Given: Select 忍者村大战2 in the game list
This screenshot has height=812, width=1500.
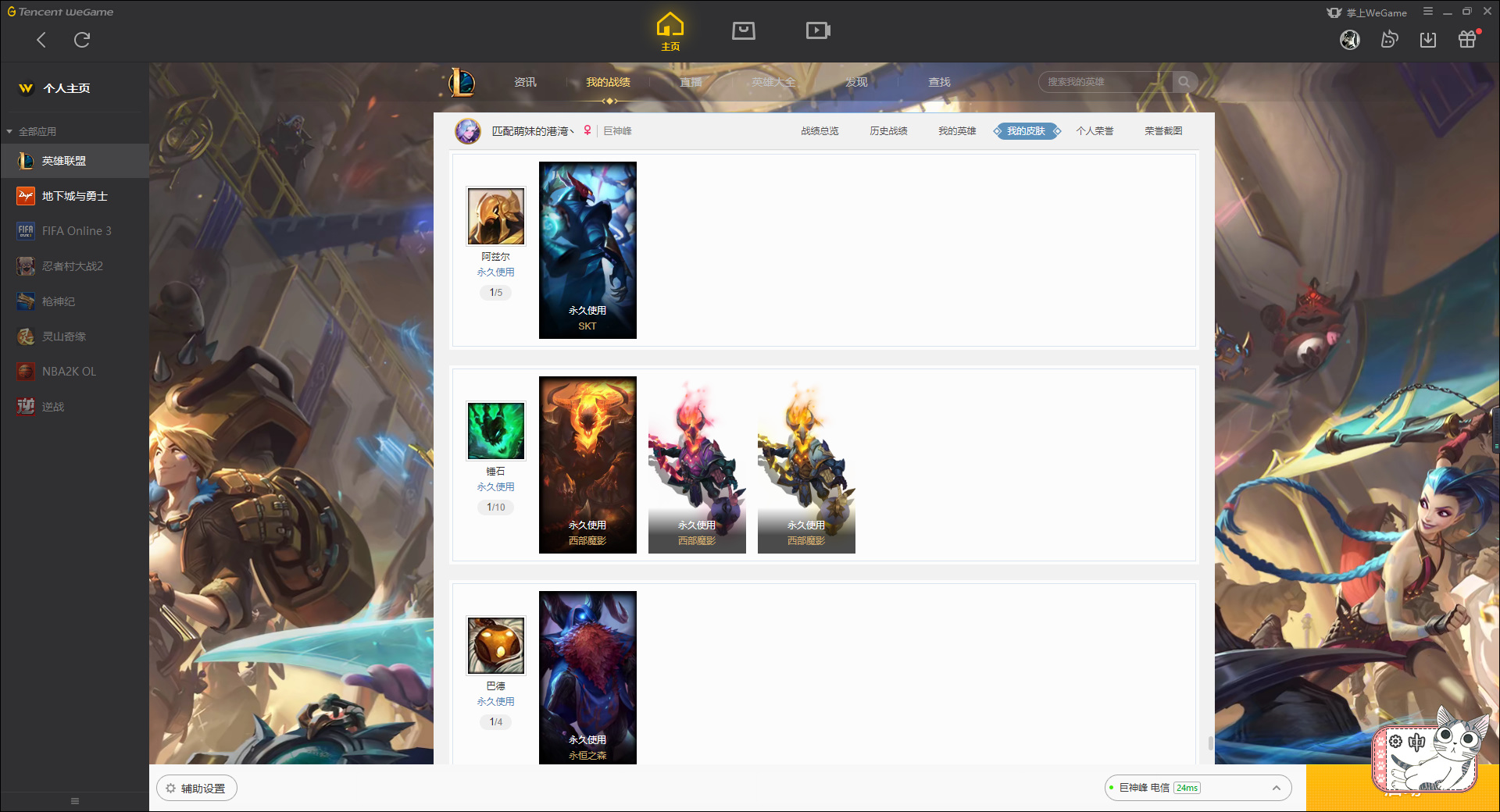Looking at the screenshot, I should 74,266.
